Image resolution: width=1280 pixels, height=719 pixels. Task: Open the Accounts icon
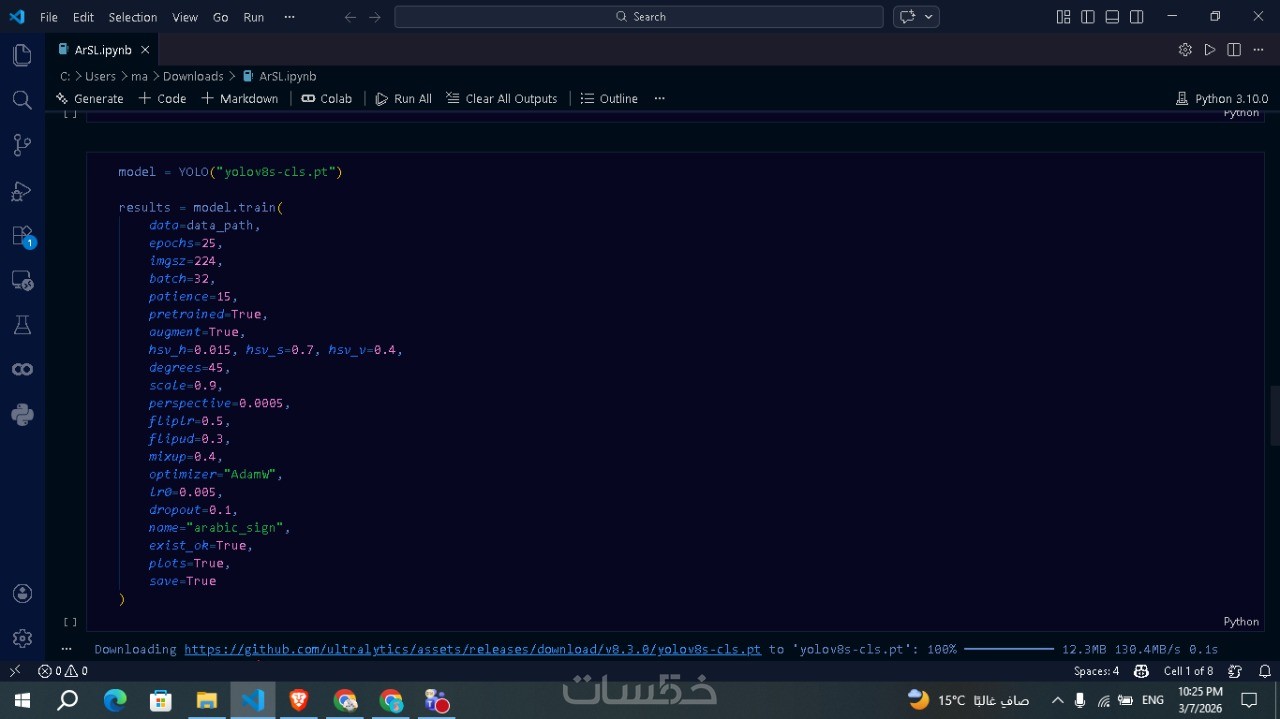(22, 594)
